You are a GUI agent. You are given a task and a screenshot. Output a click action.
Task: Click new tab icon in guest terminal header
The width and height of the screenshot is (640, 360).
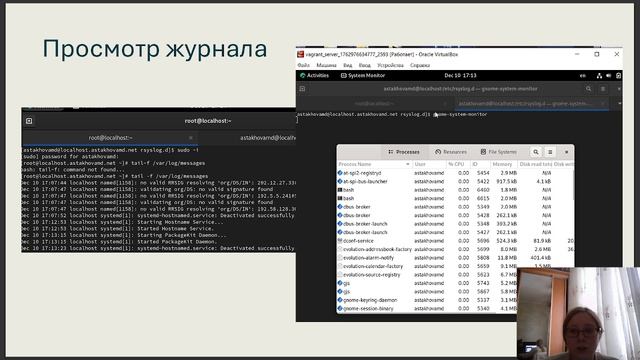302,89
